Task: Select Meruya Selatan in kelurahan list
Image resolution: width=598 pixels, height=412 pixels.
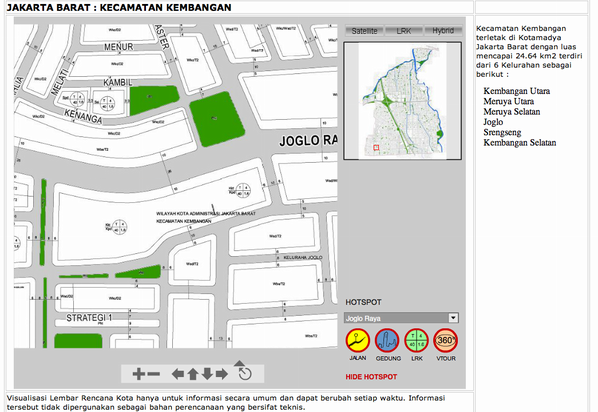Action: tap(511, 112)
